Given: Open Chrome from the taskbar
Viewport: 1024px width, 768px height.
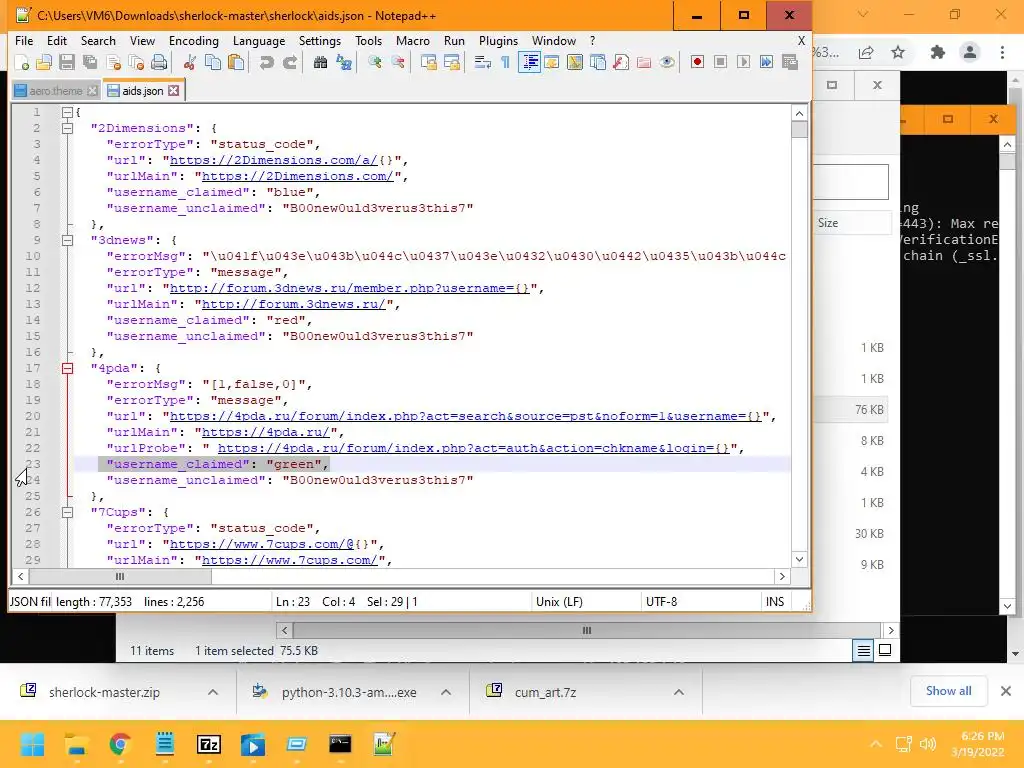Looking at the screenshot, I should point(120,744).
